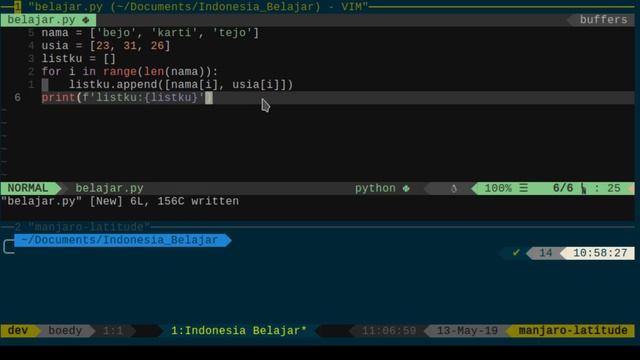Click the 1:1 window-pane indicator

(x=113, y=331)
